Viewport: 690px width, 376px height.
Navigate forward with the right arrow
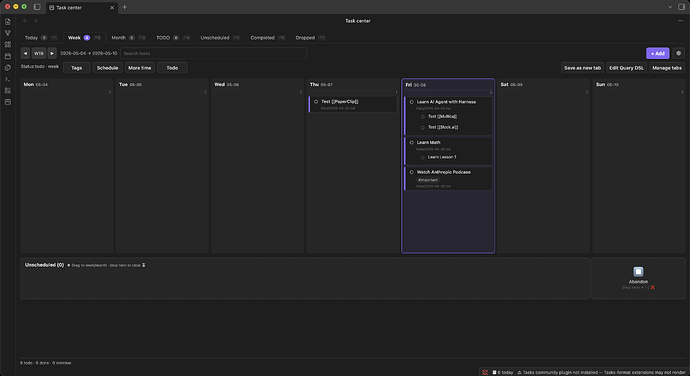35,21
